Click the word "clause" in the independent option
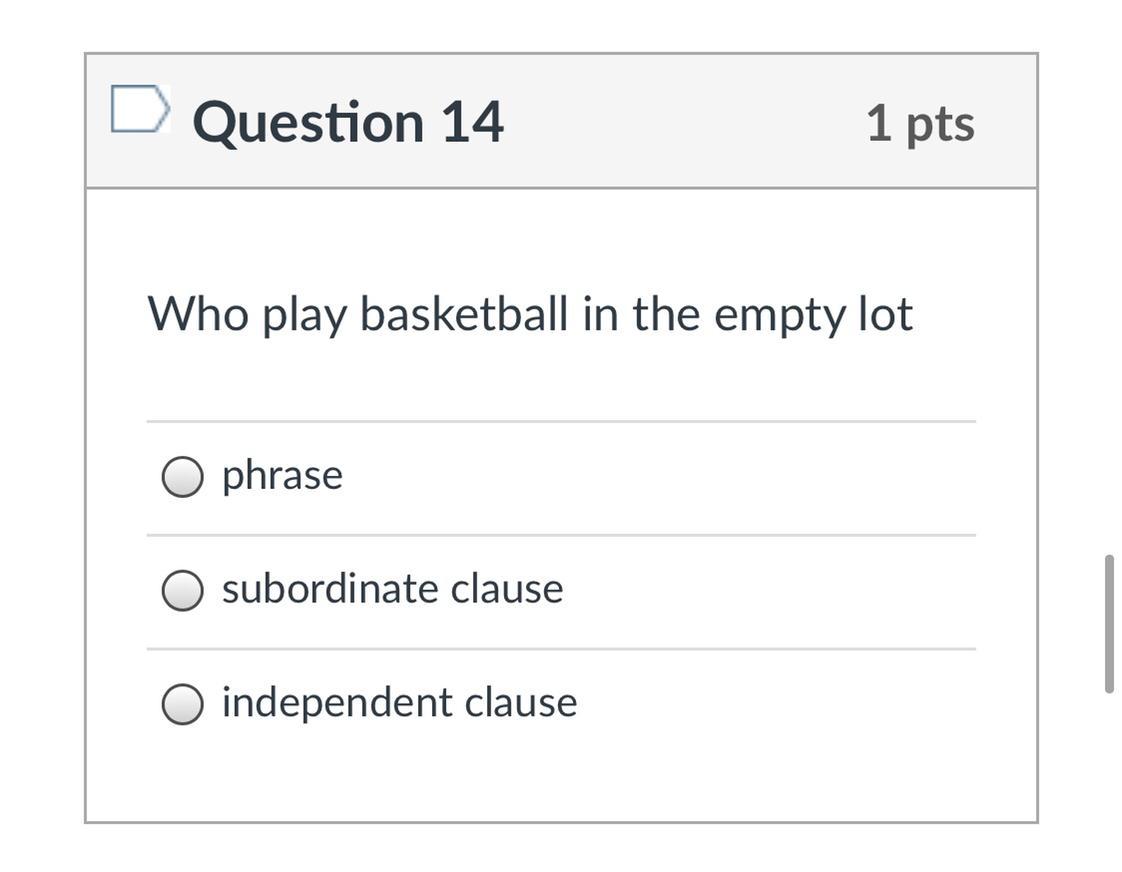 coord(521,702)
